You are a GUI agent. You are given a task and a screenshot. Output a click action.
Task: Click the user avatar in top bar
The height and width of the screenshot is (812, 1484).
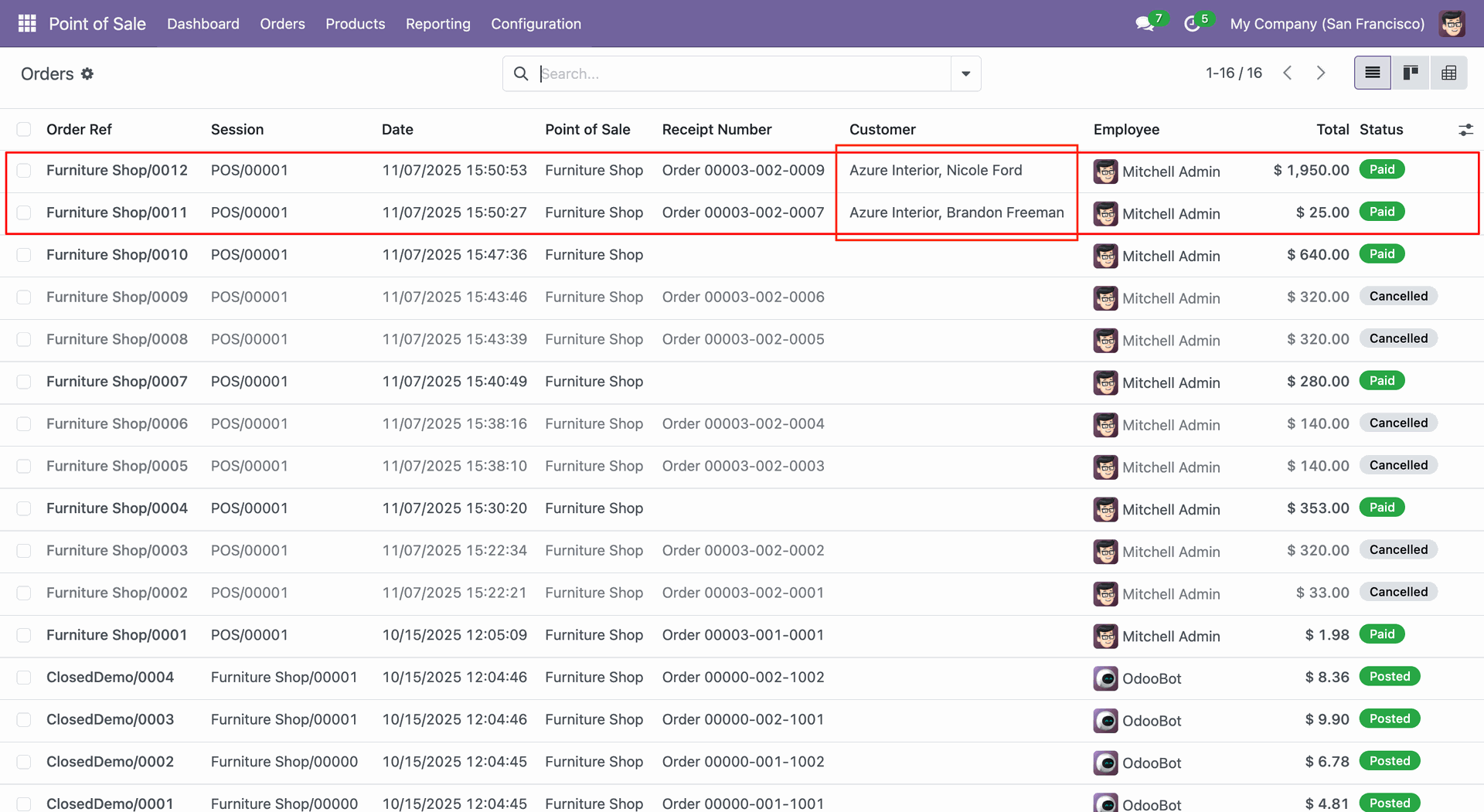(1452, 24)
